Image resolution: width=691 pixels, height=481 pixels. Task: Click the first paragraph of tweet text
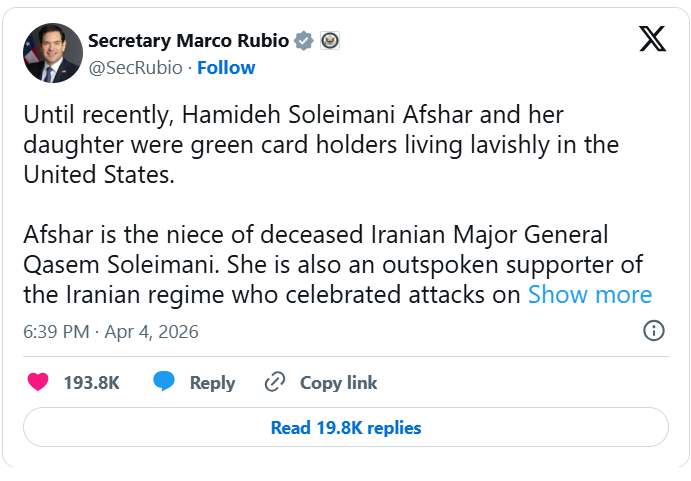click(x=320, y=144)
